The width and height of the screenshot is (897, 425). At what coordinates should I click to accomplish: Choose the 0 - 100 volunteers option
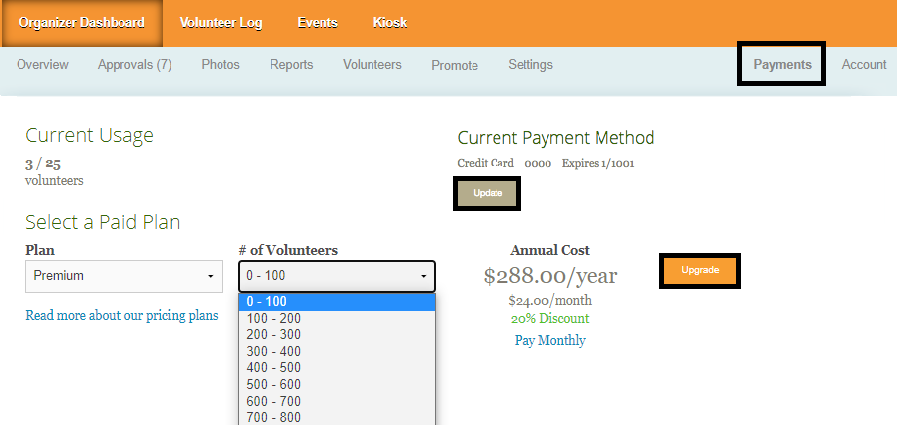337,301
